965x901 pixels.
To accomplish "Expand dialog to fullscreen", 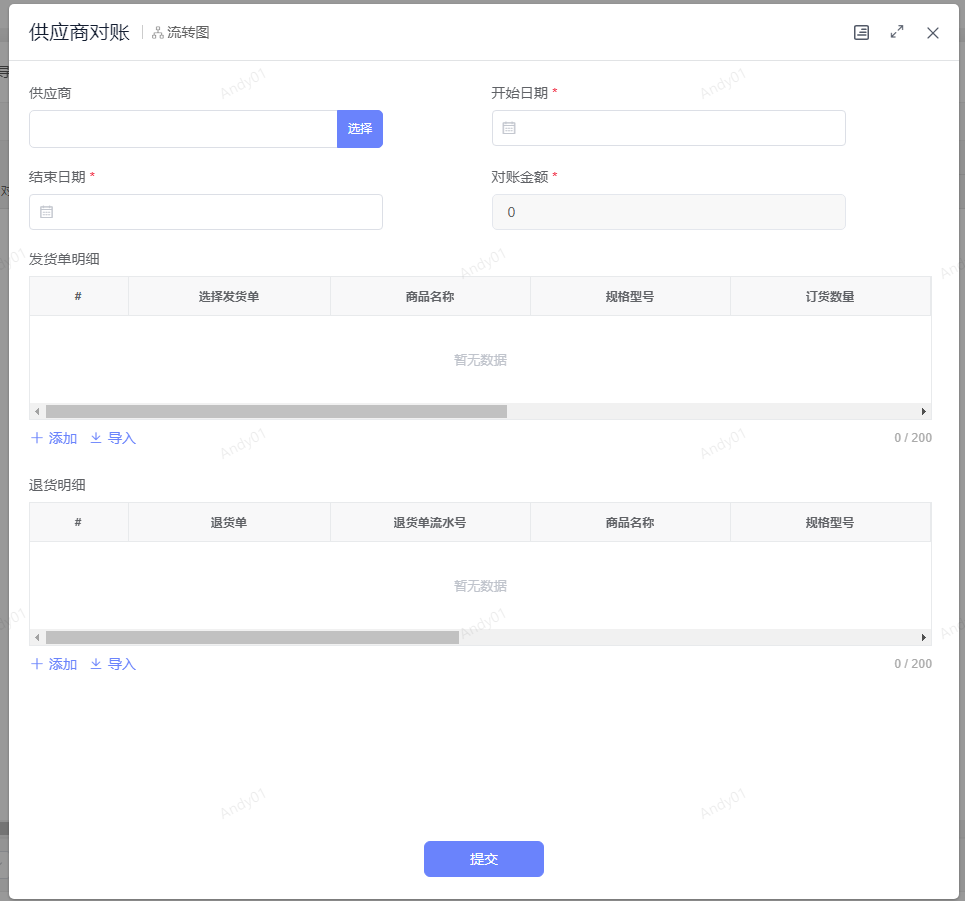I will pos(897,33).
